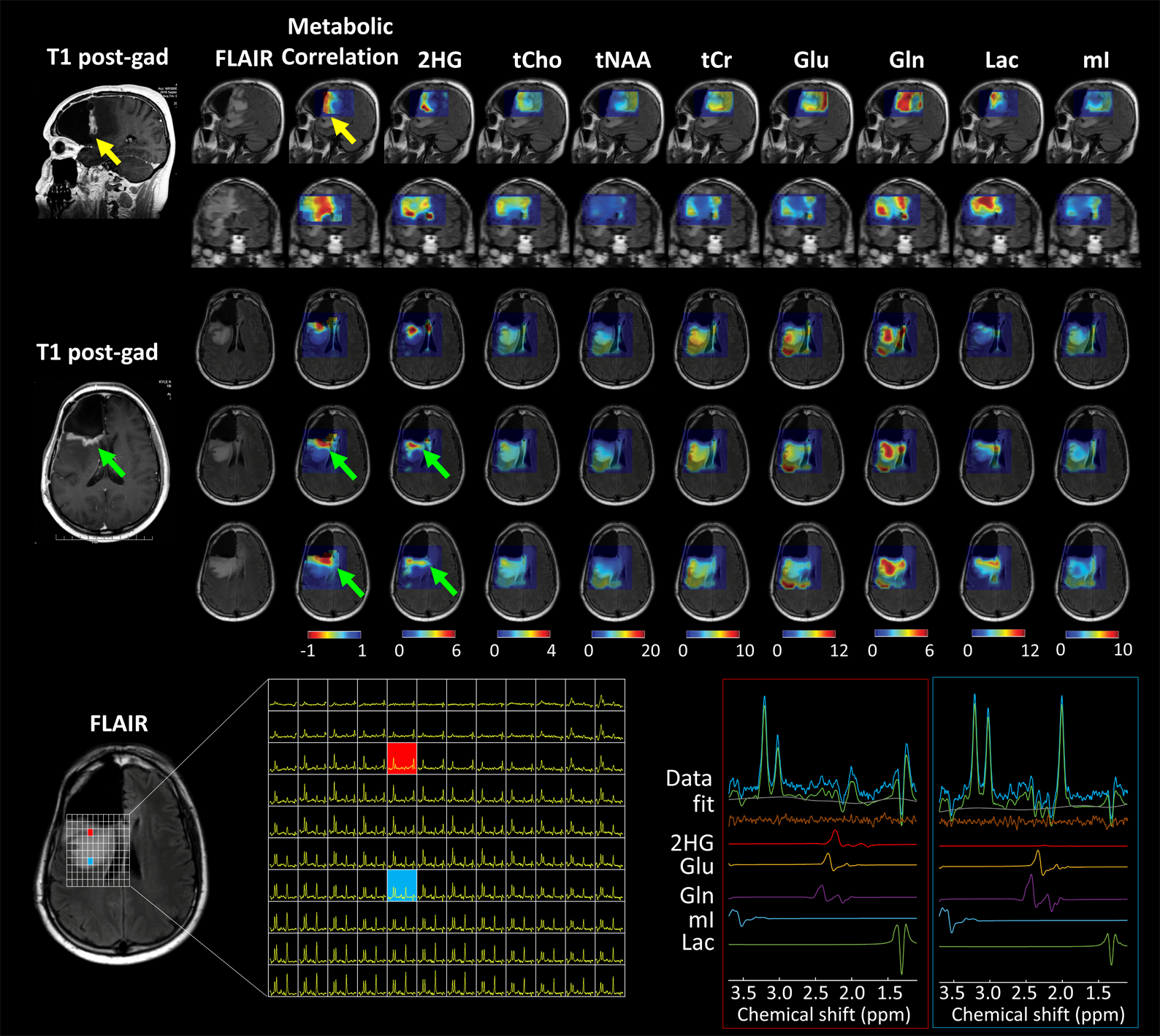1160x1036 pixels.
Task: Select the red highlighted voxel in the spectral grid
Action: point(402,758)
